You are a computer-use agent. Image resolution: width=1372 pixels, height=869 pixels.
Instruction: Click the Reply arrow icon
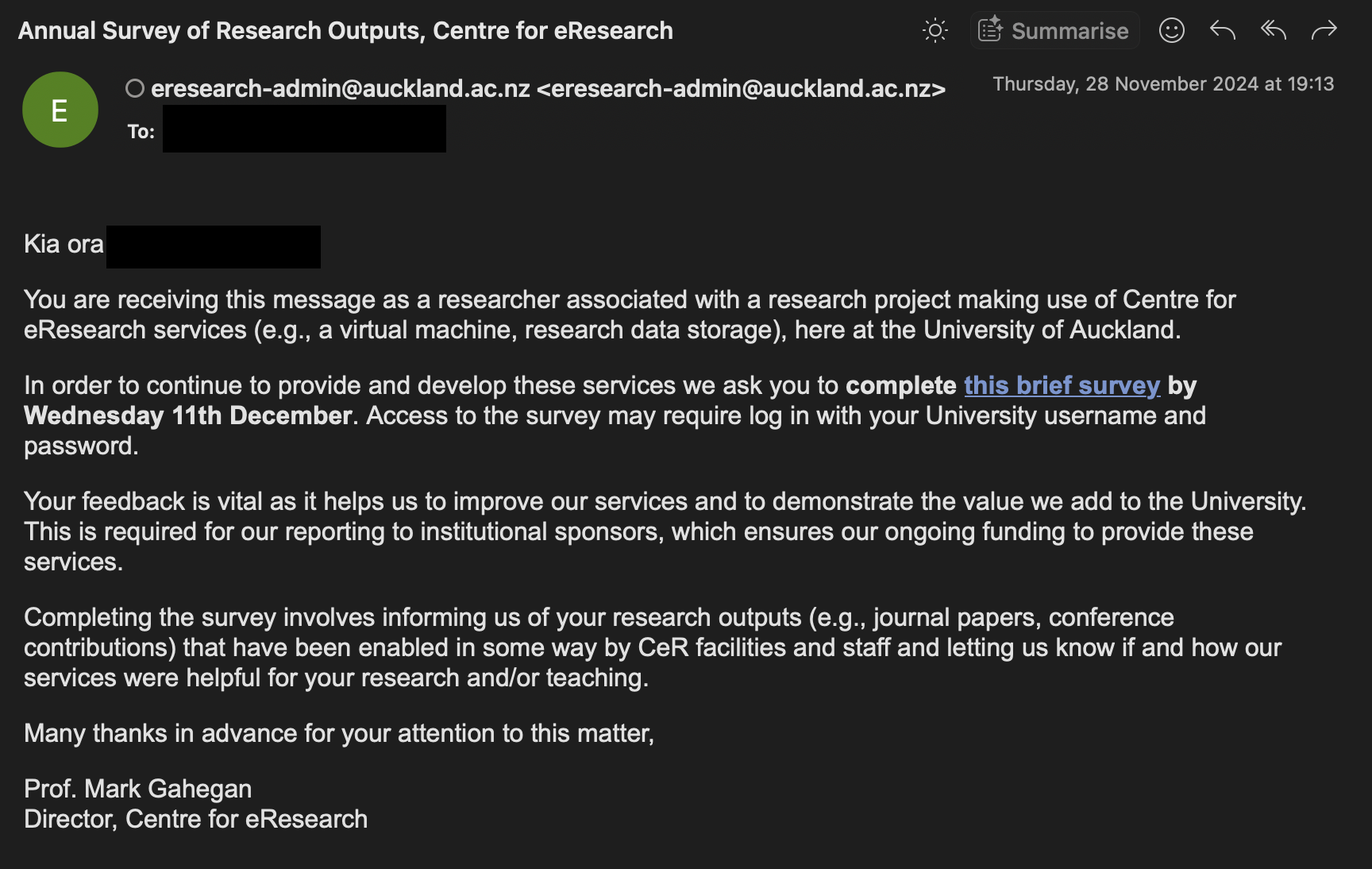pyautogui.click(x=1223, y=31)
